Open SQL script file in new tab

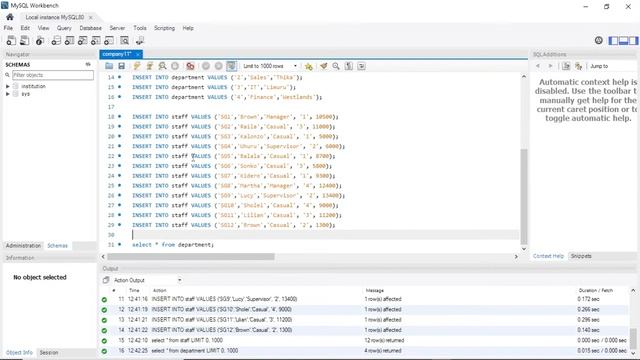coord(24,40)
